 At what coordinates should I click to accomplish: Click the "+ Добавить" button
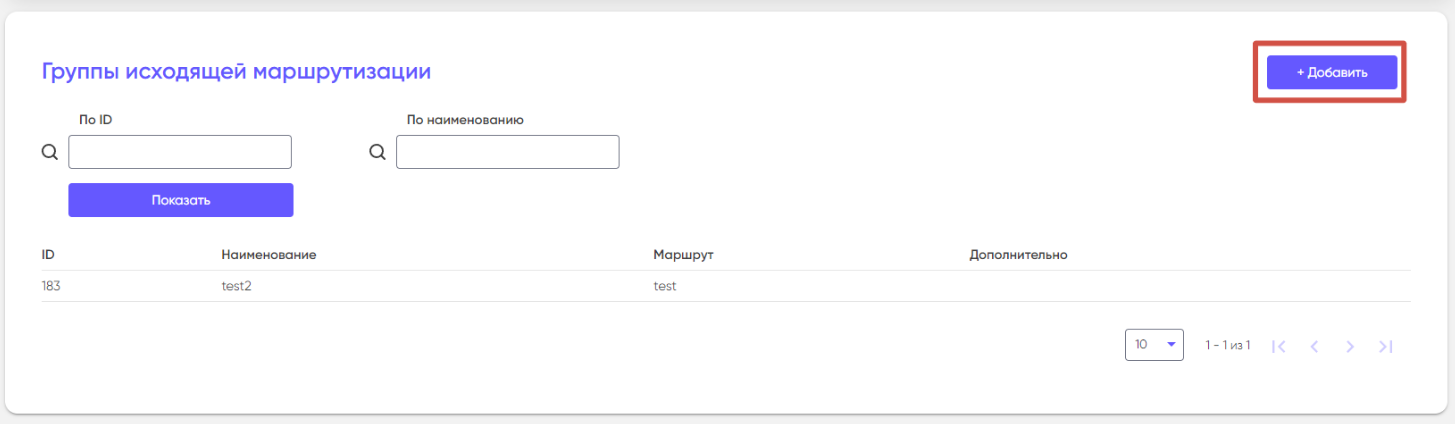pos(1331,72)
